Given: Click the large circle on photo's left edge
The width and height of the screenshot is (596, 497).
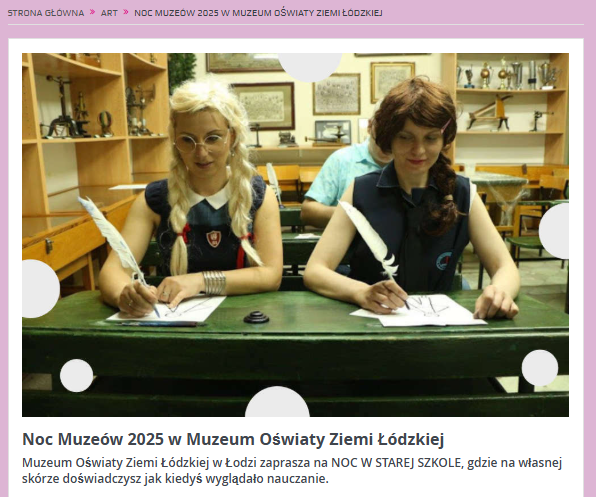Looking at the screenshot, I should coord(40,289).
